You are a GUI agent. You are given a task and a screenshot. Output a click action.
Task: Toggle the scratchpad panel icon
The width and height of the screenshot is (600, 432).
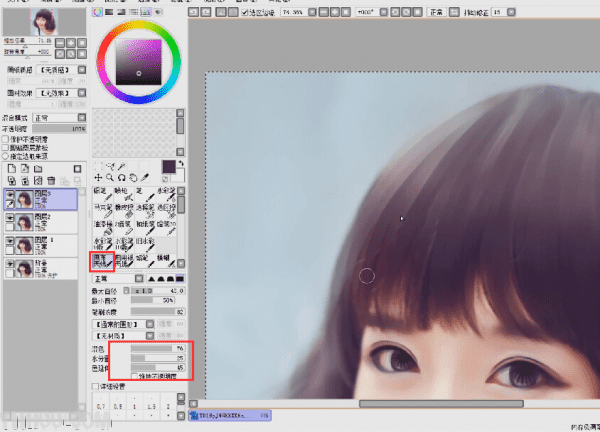click(158, 12)
